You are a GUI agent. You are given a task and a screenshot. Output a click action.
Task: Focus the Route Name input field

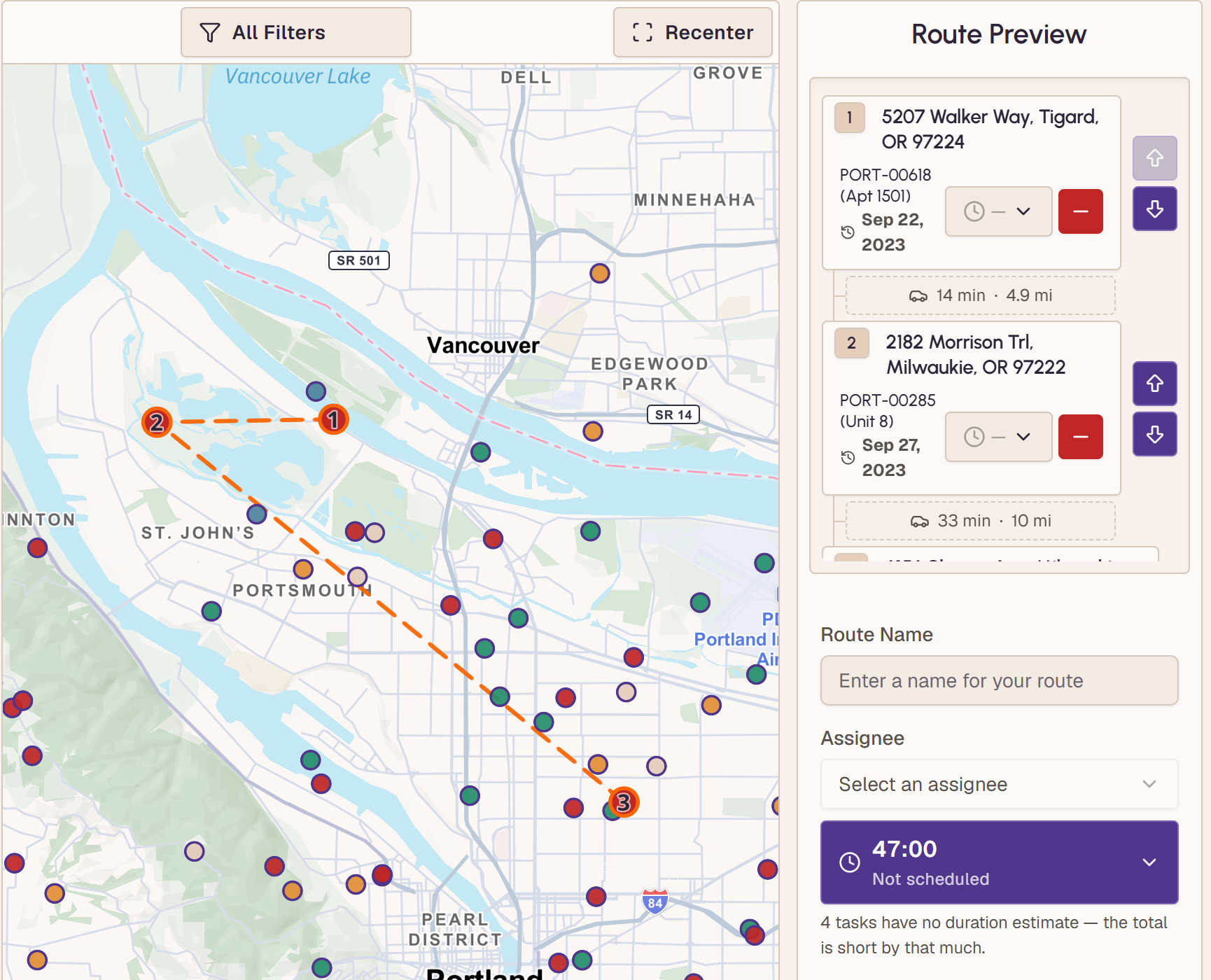coord(999,680)
